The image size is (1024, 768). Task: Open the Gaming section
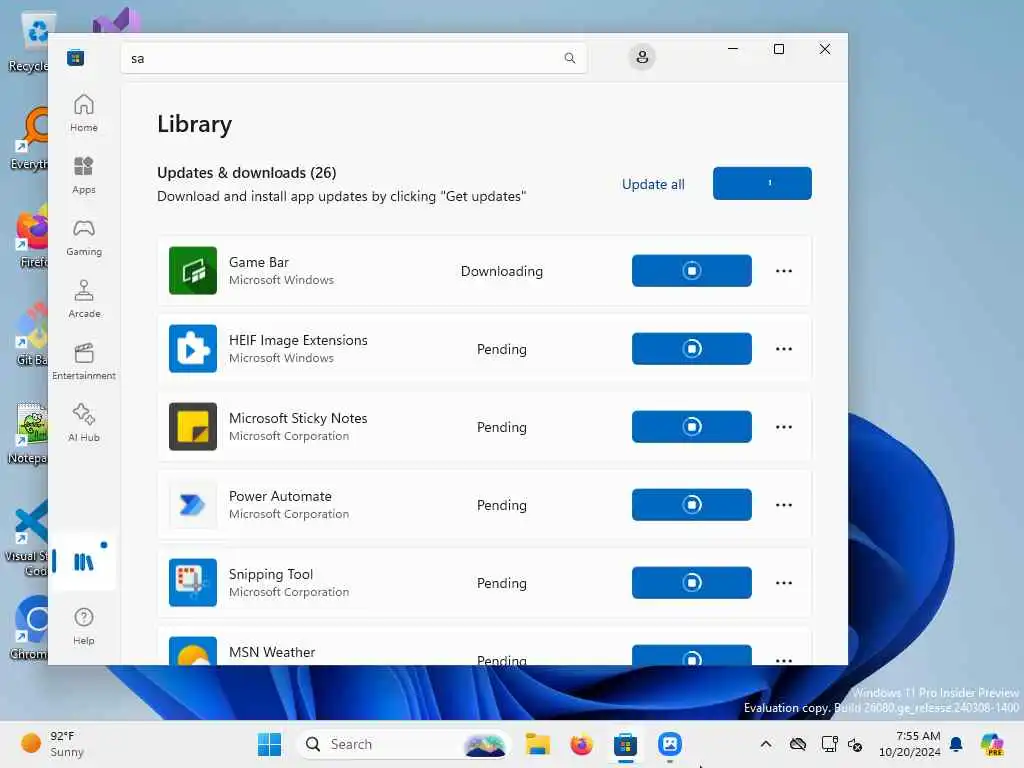pos(84,238)
